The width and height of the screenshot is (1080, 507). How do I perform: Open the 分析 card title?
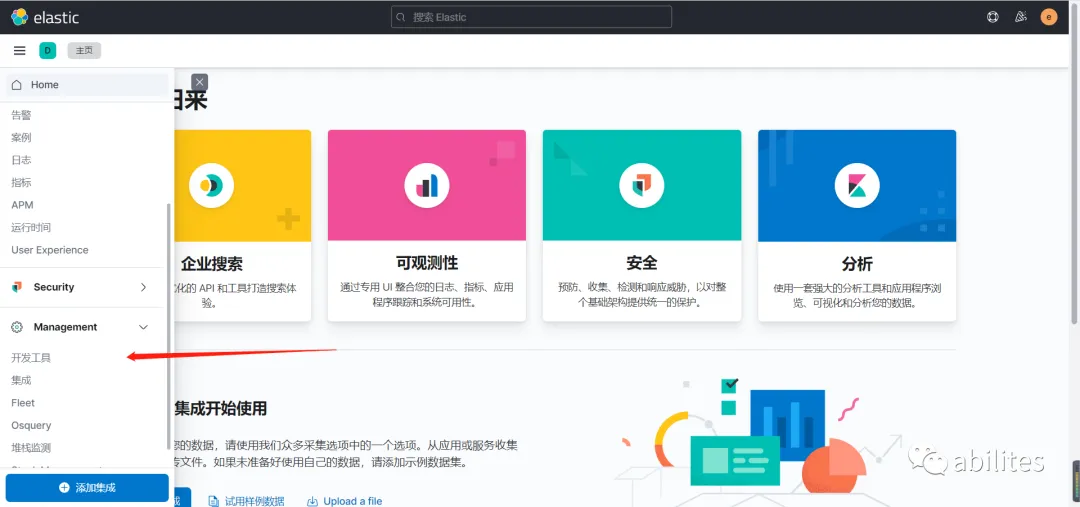857,264
